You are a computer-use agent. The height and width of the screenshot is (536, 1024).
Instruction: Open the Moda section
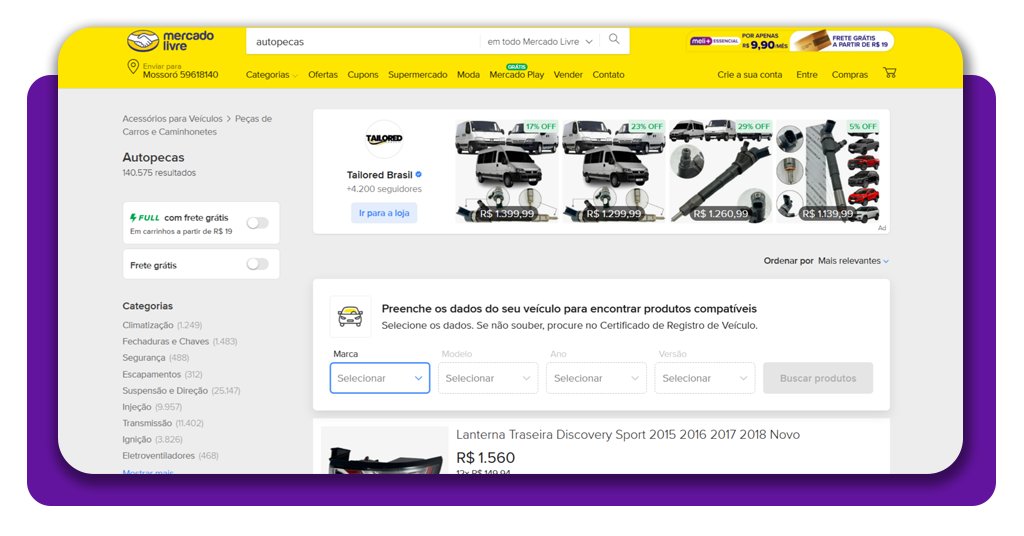click(468, 75)
